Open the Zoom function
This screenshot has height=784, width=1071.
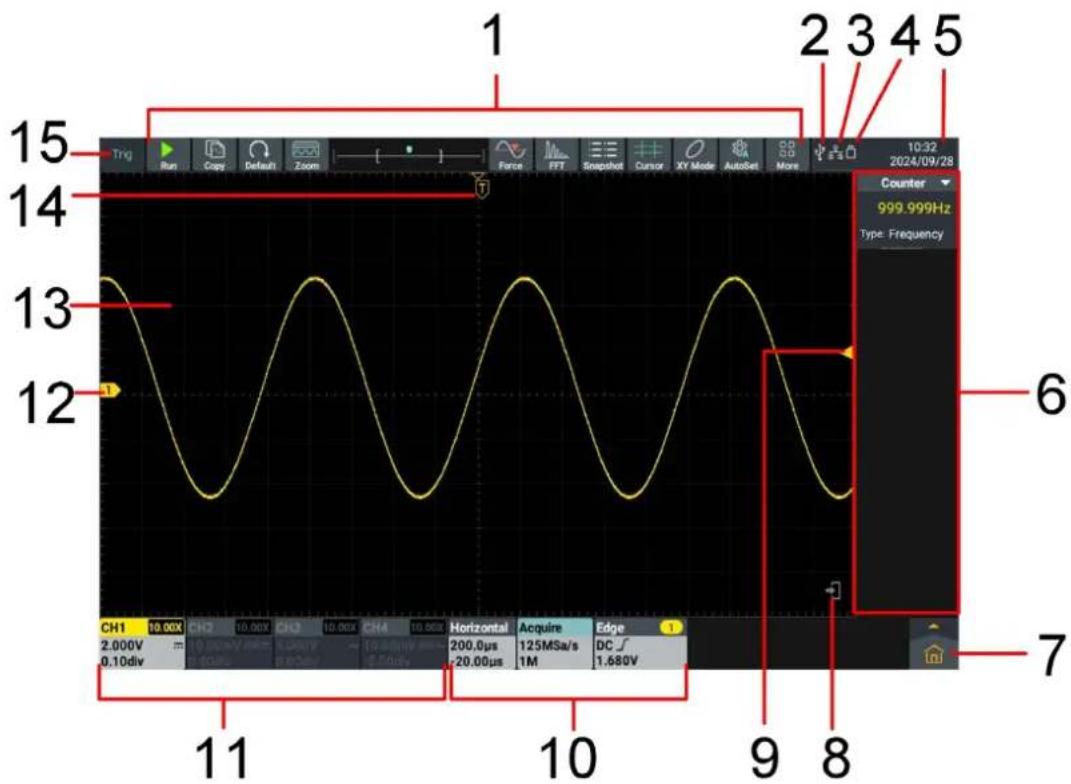click(306, 155)
